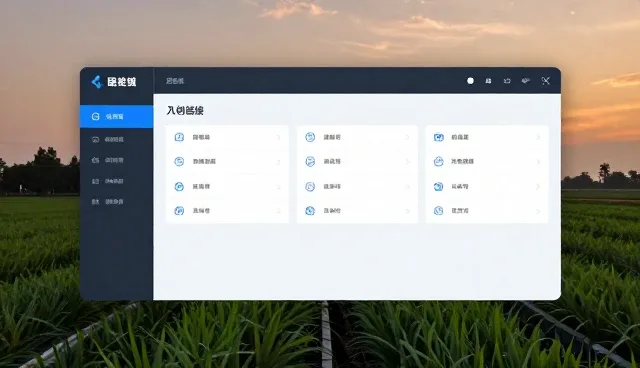Click the icon in the right card's first row
The width and height of the screenshot is (640, 368).
(x=439, y=137)
